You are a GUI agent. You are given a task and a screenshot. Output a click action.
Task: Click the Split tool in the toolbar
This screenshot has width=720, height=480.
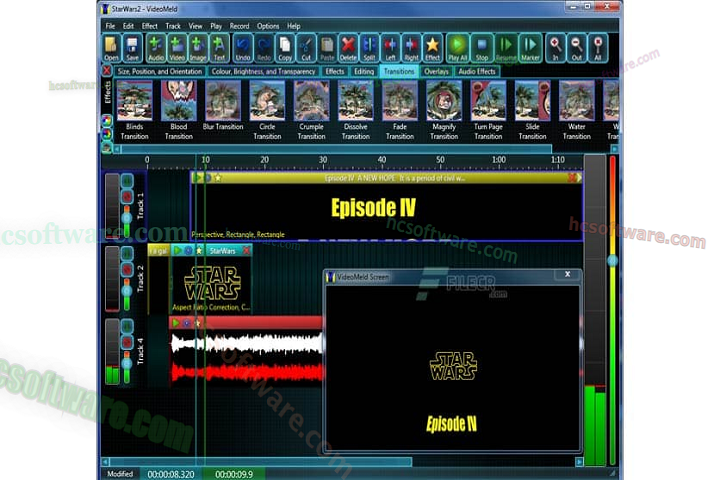pyautogui.click(x=369, y=47)
